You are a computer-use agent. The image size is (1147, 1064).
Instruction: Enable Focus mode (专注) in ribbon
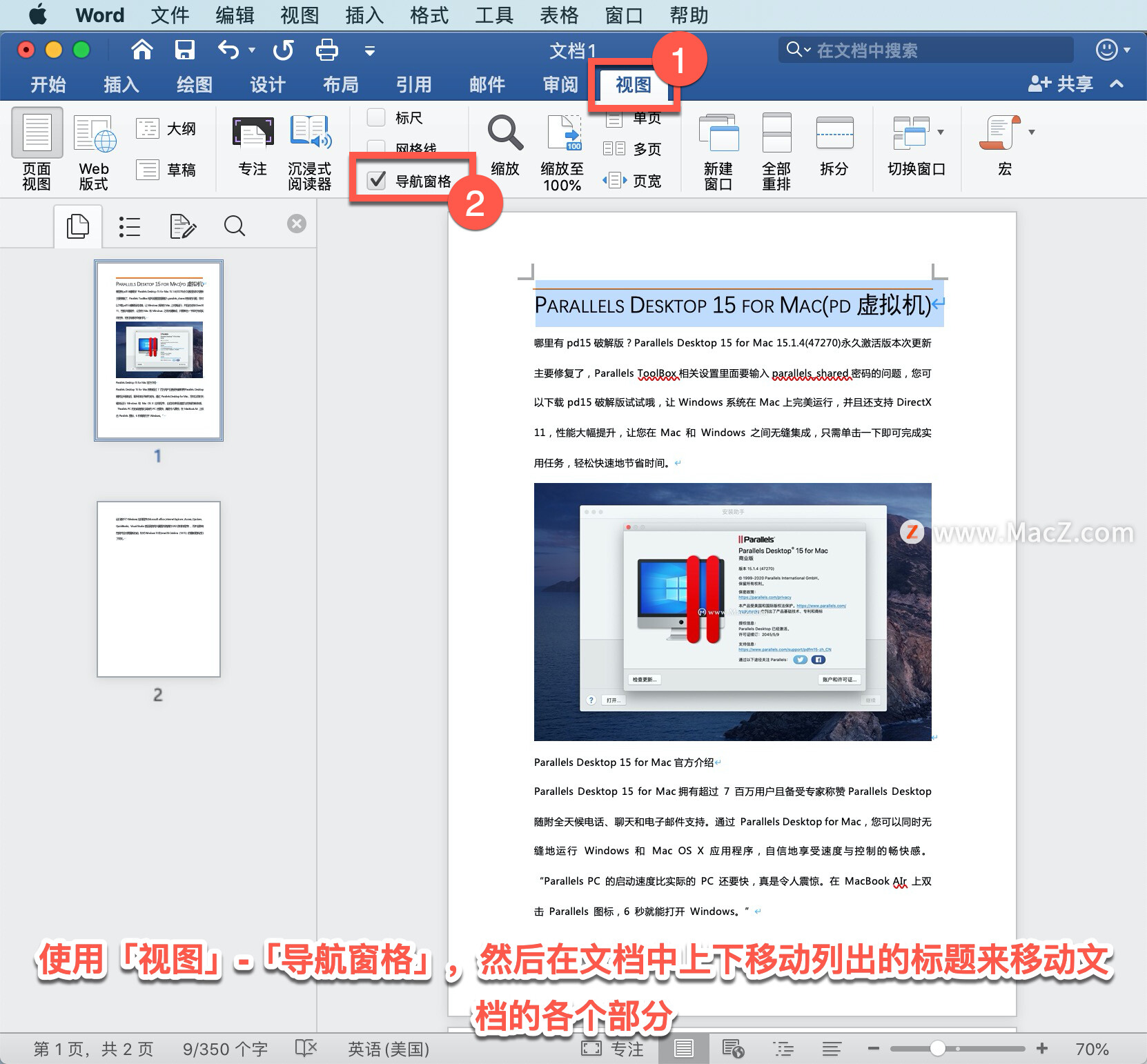pos(253,146)
